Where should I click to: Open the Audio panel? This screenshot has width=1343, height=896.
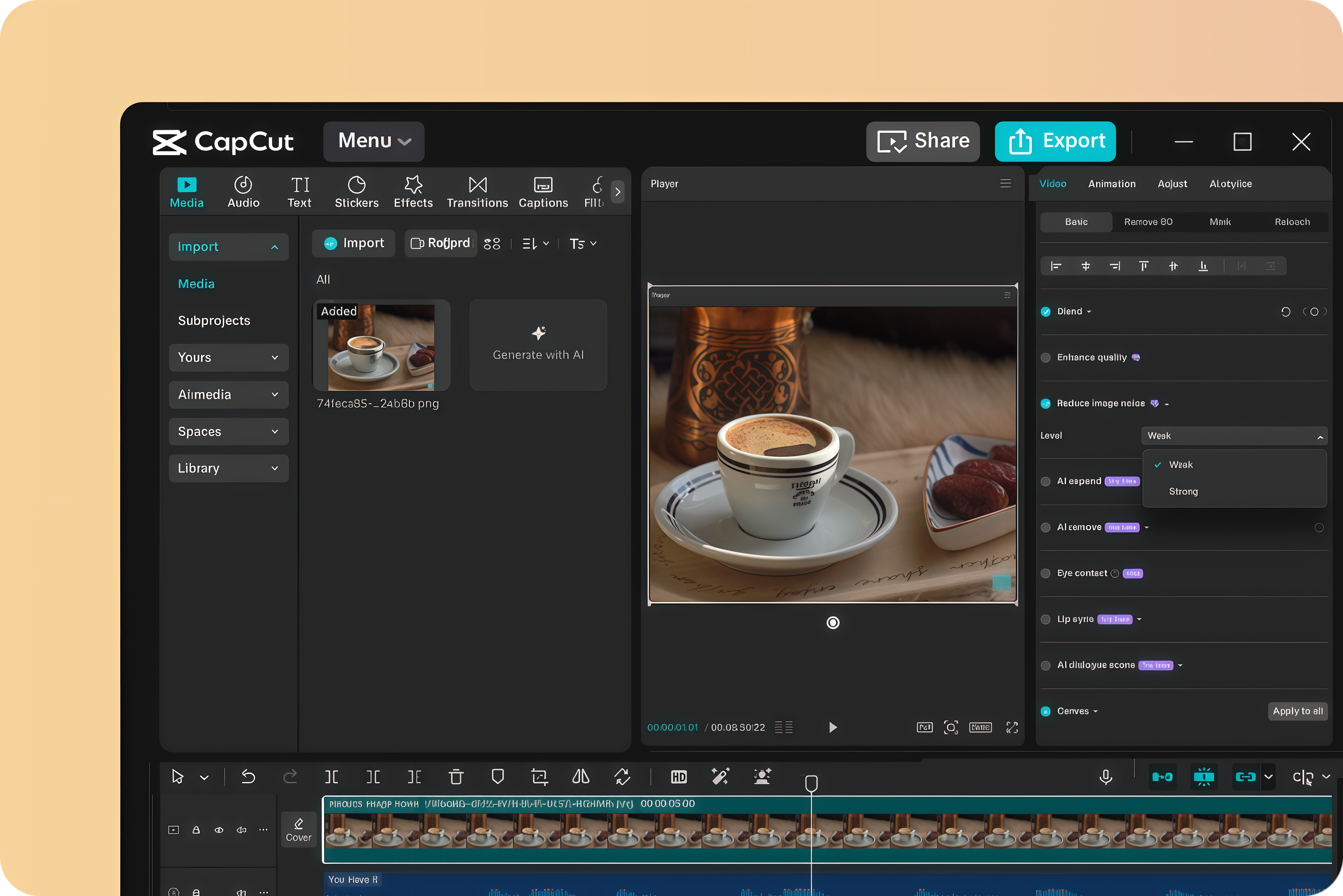(243, 192)
